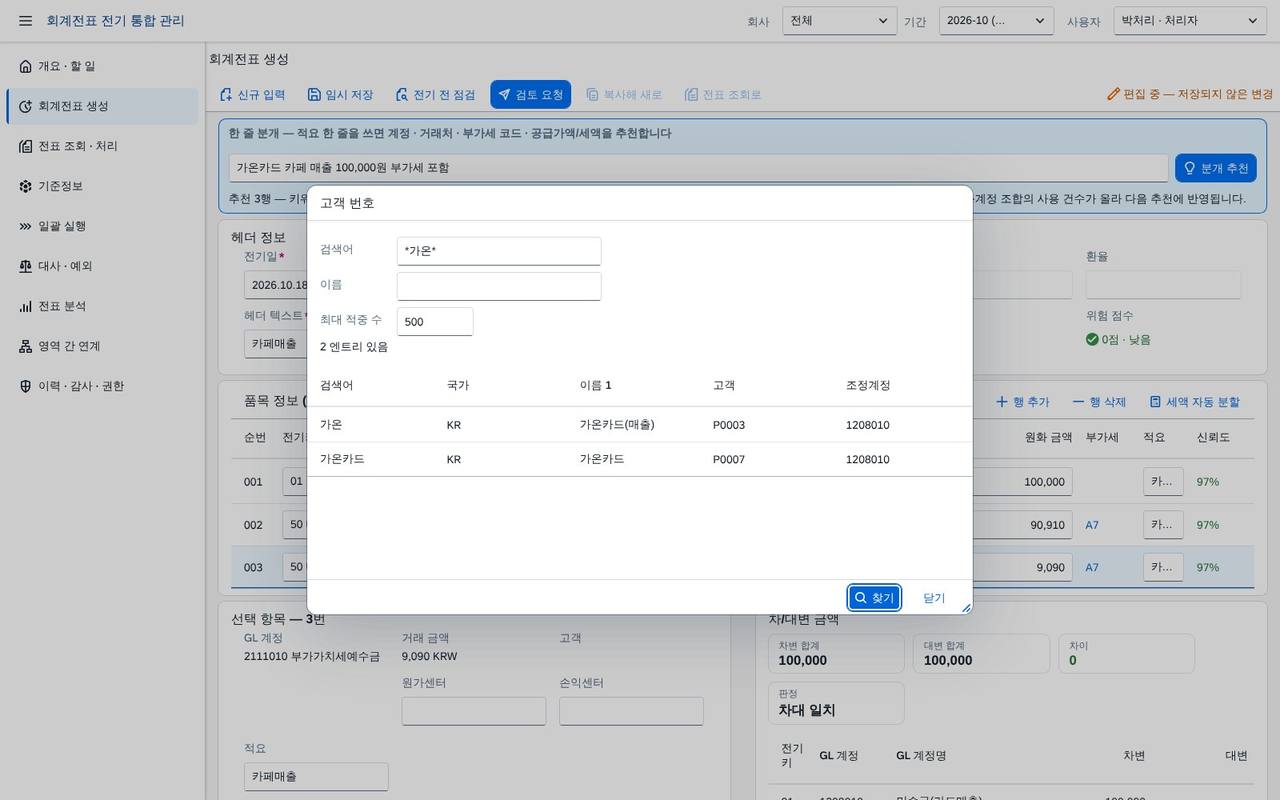The width and height of the screenshot is (1280, 800).
Task: Select 회계전표 생성 sidebar item
Action: click(102, 106)
